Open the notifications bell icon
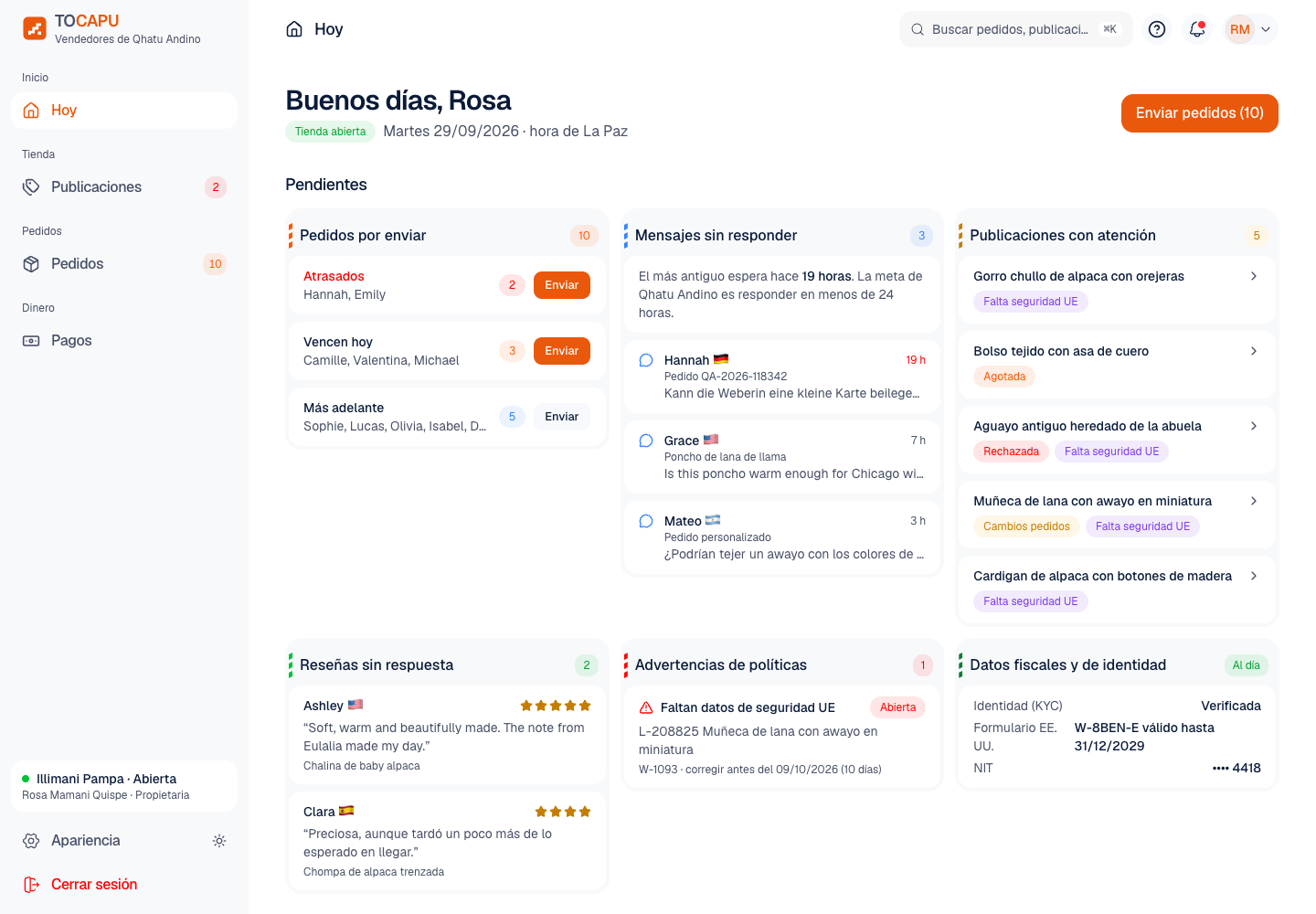The height and width of the screenshot is (914, 1316). [x=1197, y=29]
